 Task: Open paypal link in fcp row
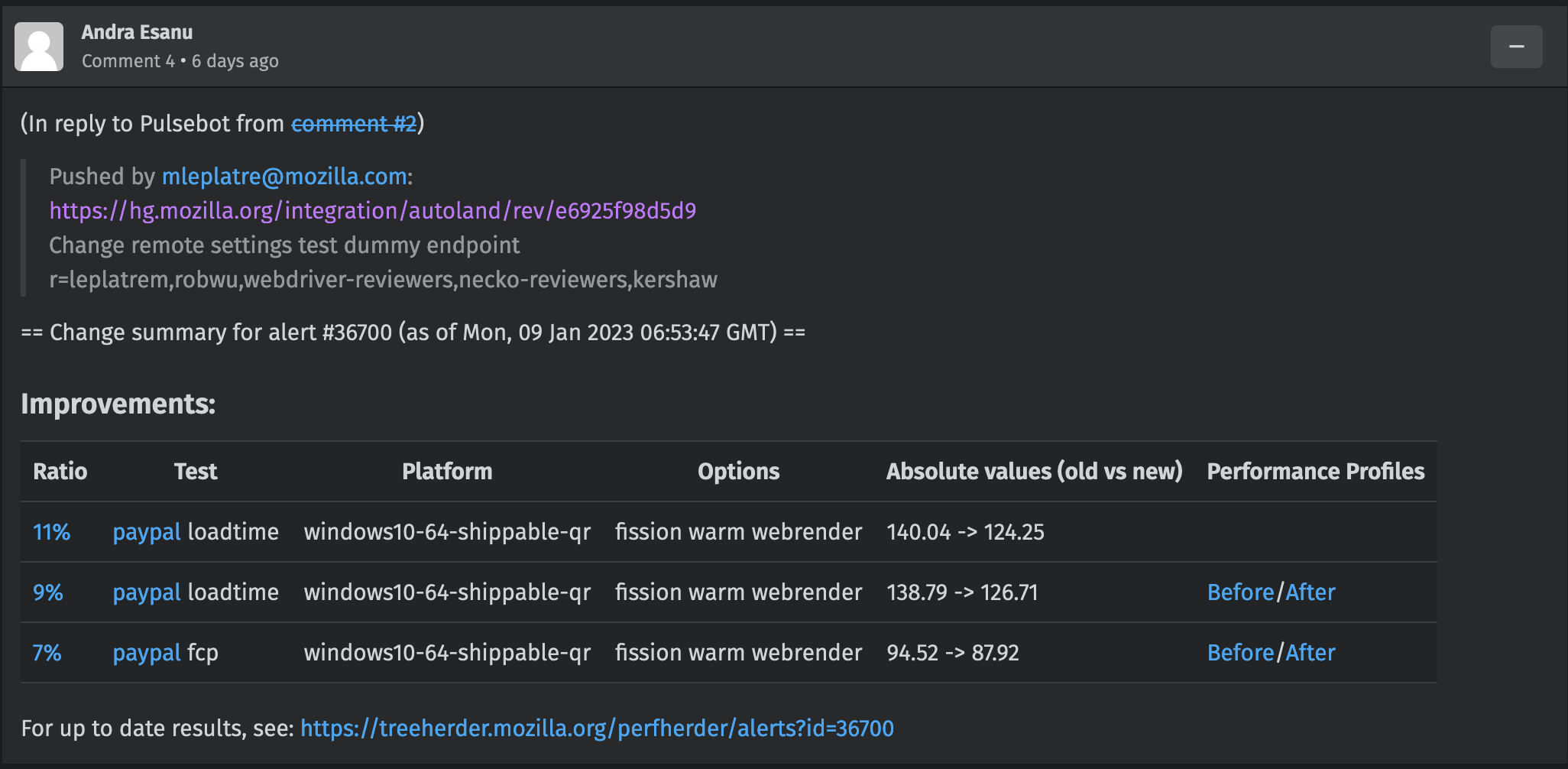[147, 653]
